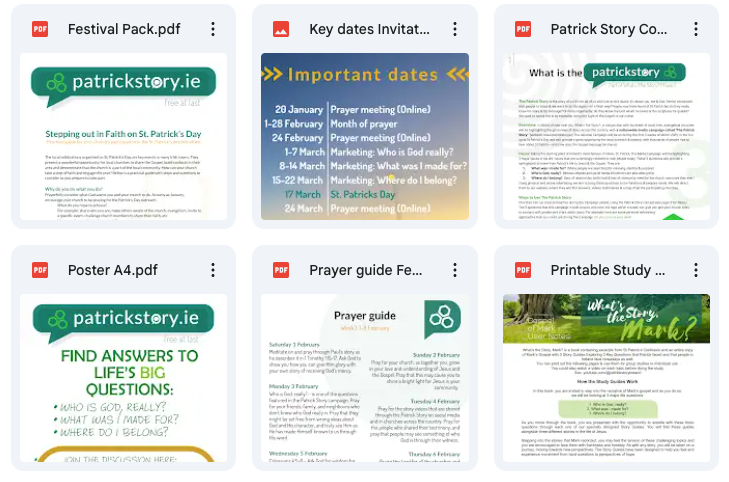Open more actions menu for Printable Study ...
Viewport: 729px width, 482px height.
click(696, 270)
